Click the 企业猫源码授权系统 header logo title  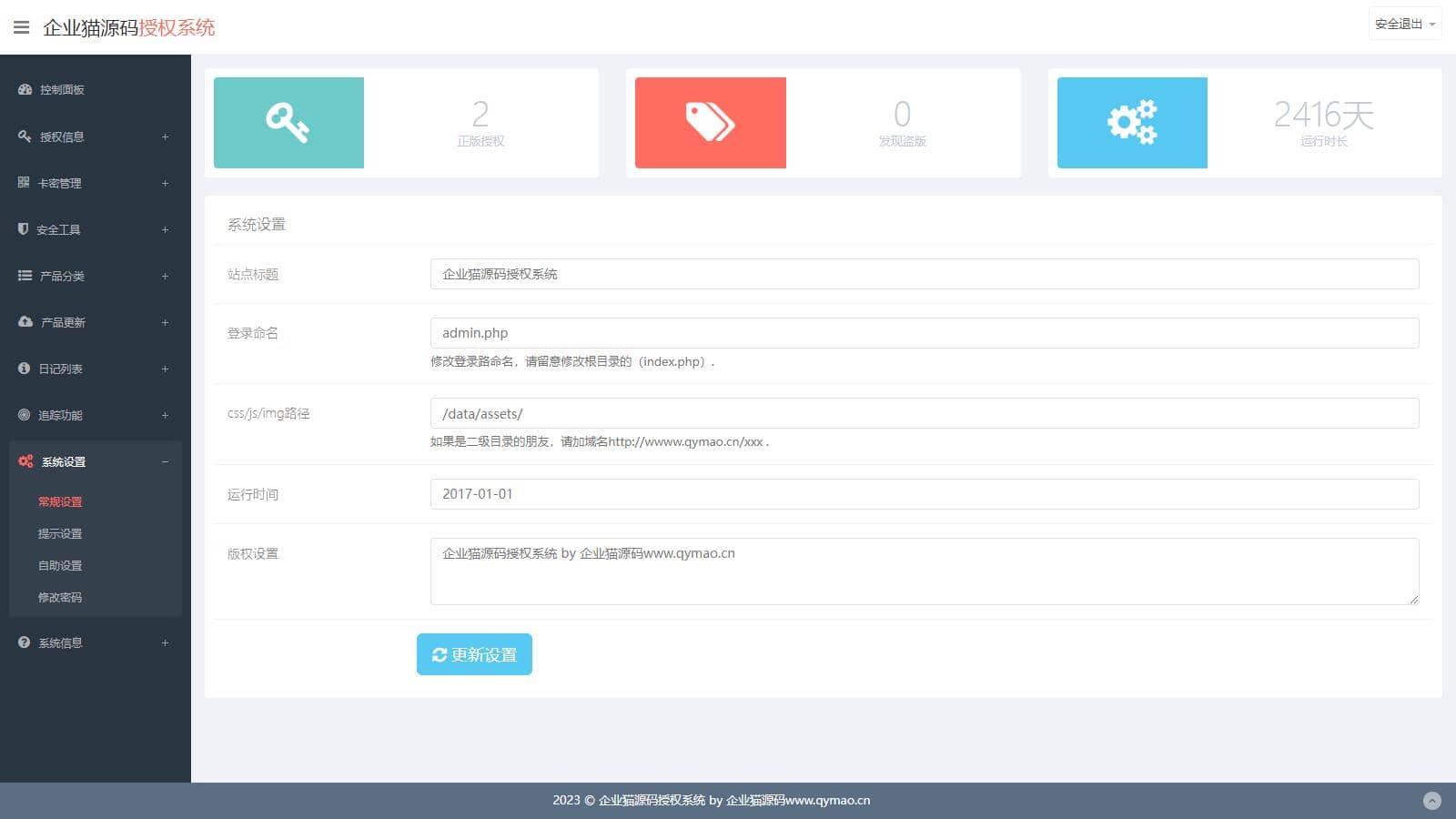click(x=129, y=27)
